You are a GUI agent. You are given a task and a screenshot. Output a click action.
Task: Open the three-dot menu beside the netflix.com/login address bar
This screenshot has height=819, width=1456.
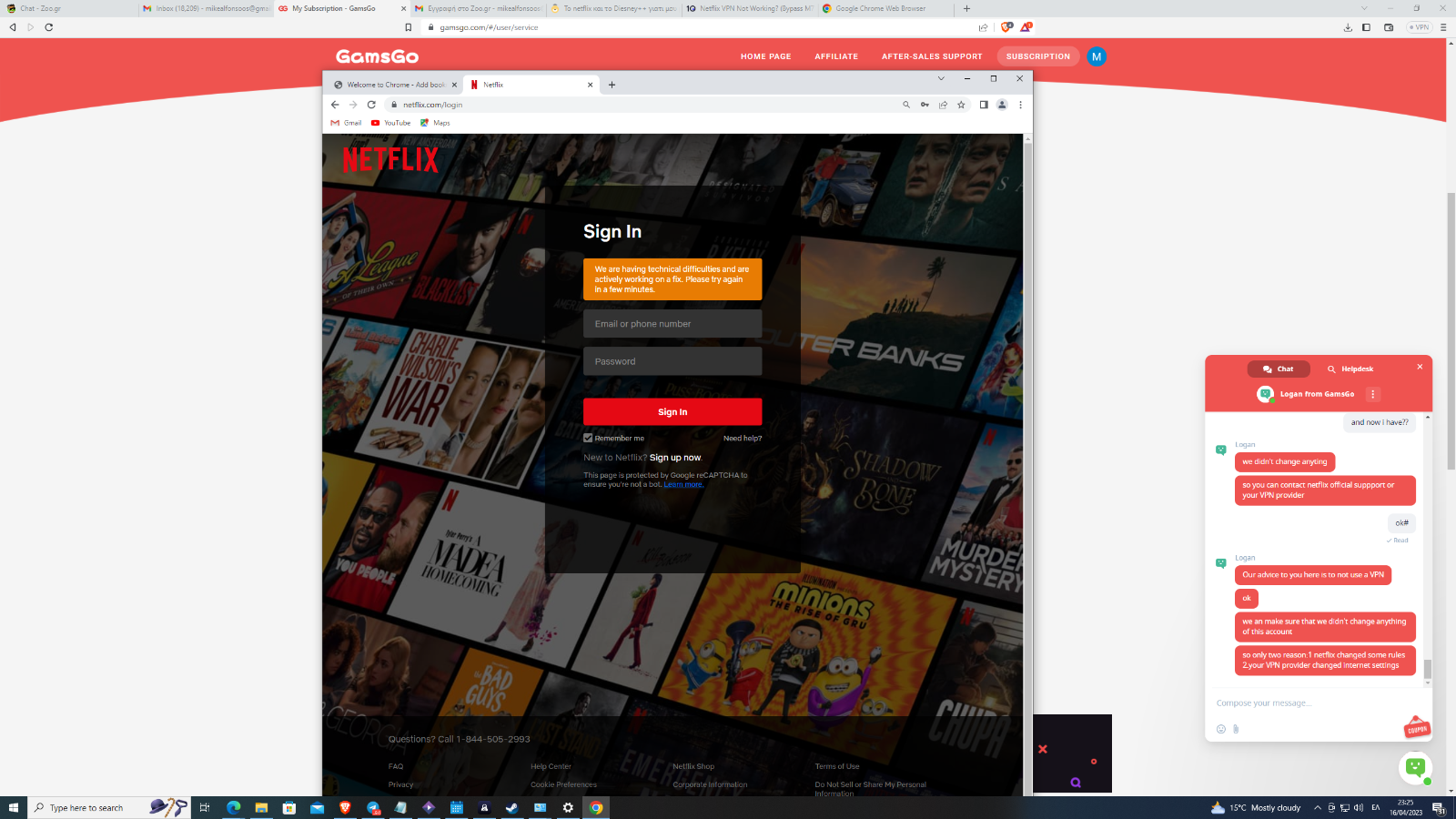(x=1020, y=105)
